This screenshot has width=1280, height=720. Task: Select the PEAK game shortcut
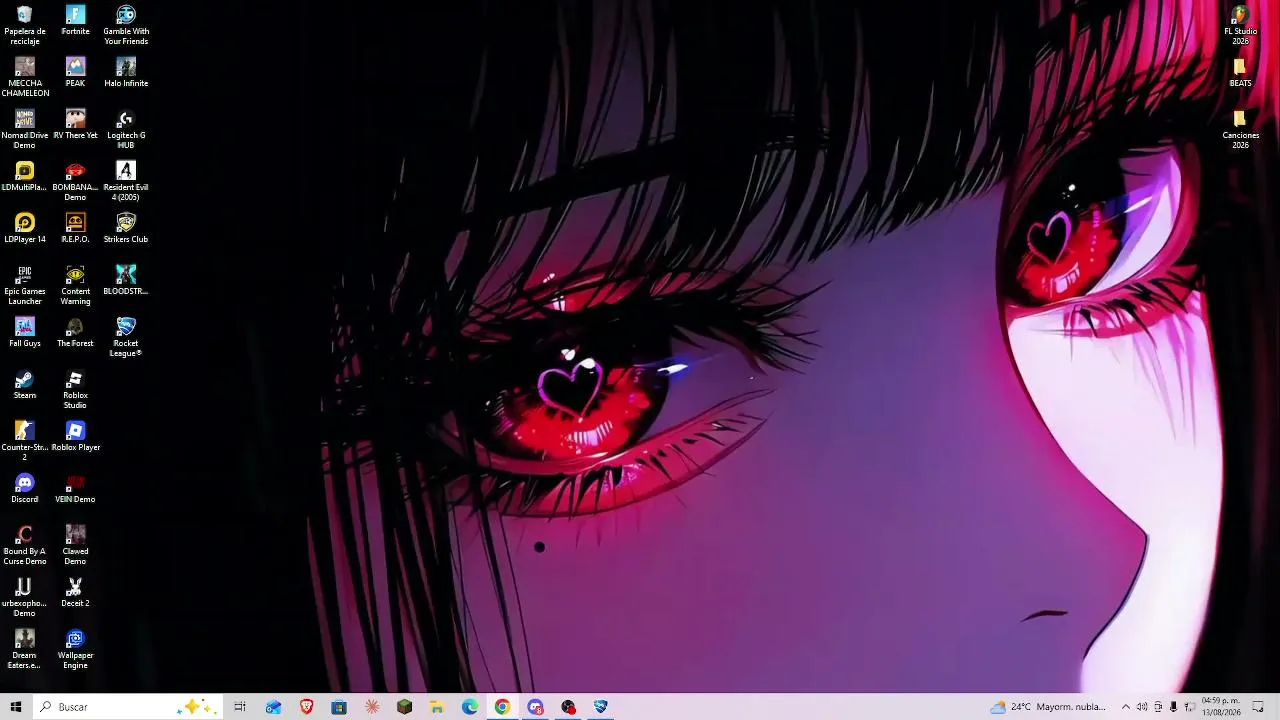[x=75, y=72]
